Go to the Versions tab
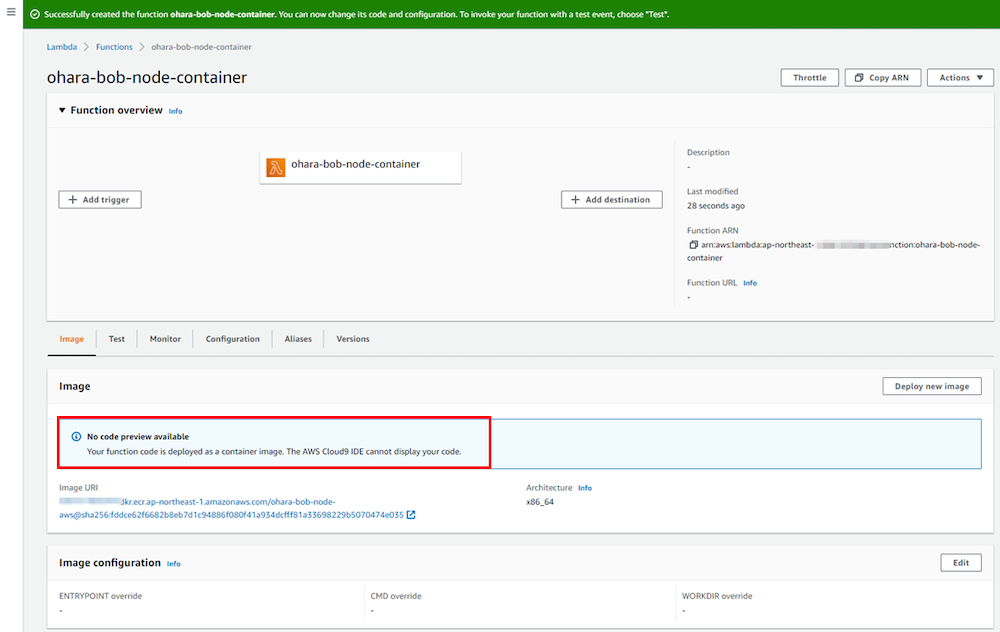Image resolution: width=1000 pixels, height=632 pixels. 353,339
